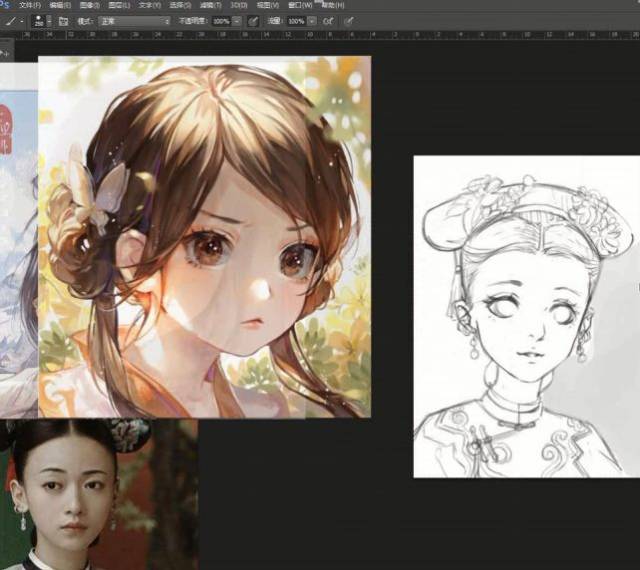Open the 视图(V) View menu
Viewport: 640px width, 570px height.
pyautogui.click(x=268, y=5)
